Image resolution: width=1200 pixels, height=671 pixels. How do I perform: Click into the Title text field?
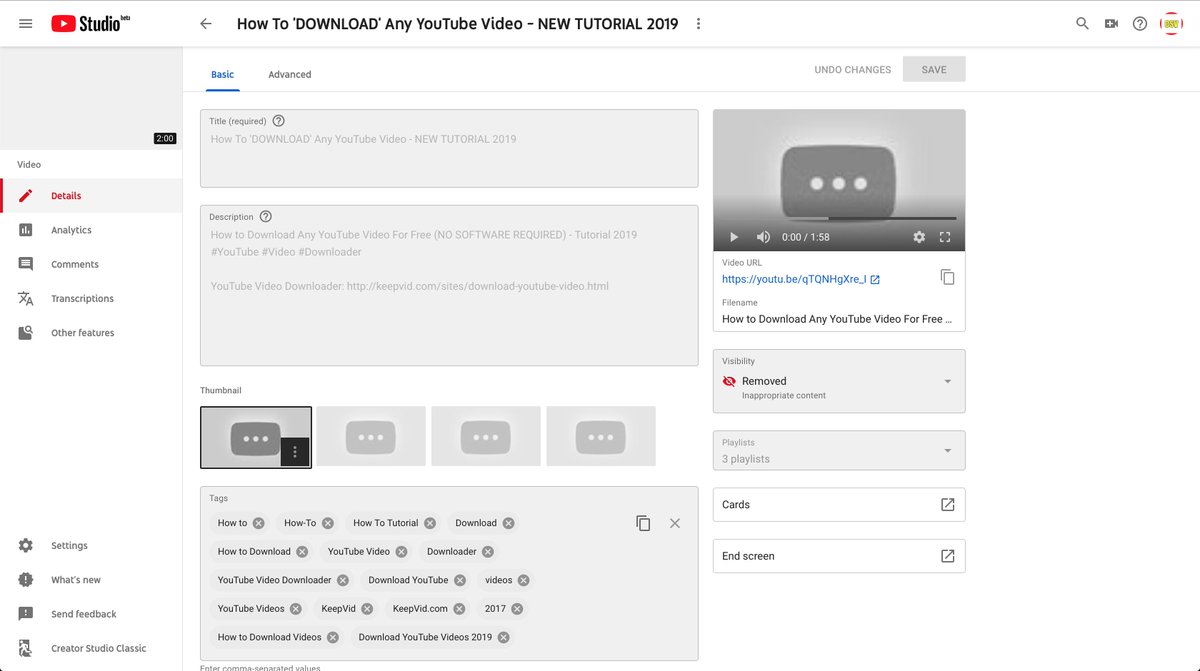coord(449,148)
